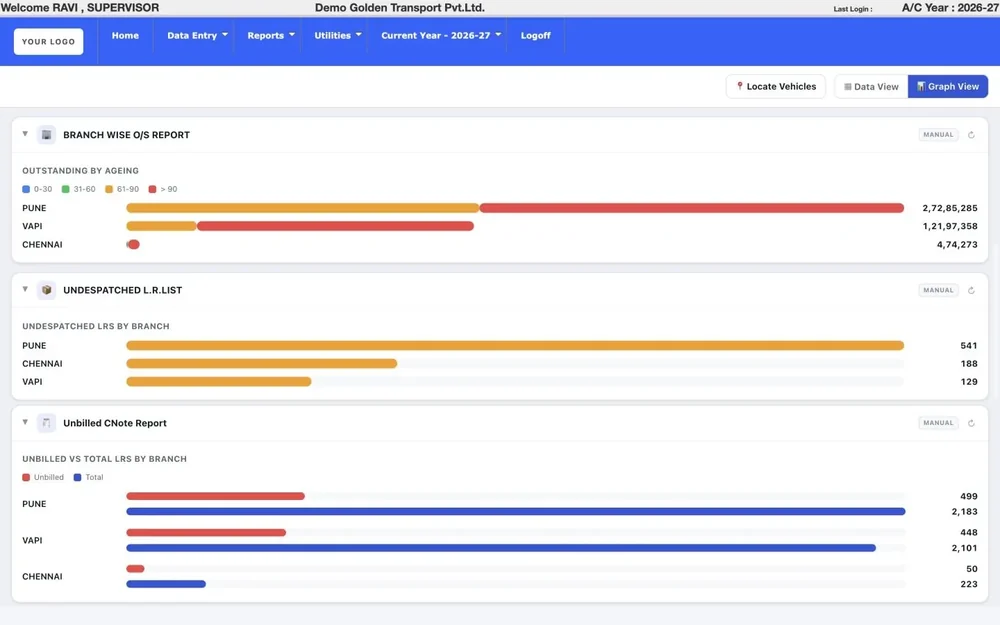Click the A/C Year : 2026-27 label
Screen dimensions: 1000x625
[950, 8]
